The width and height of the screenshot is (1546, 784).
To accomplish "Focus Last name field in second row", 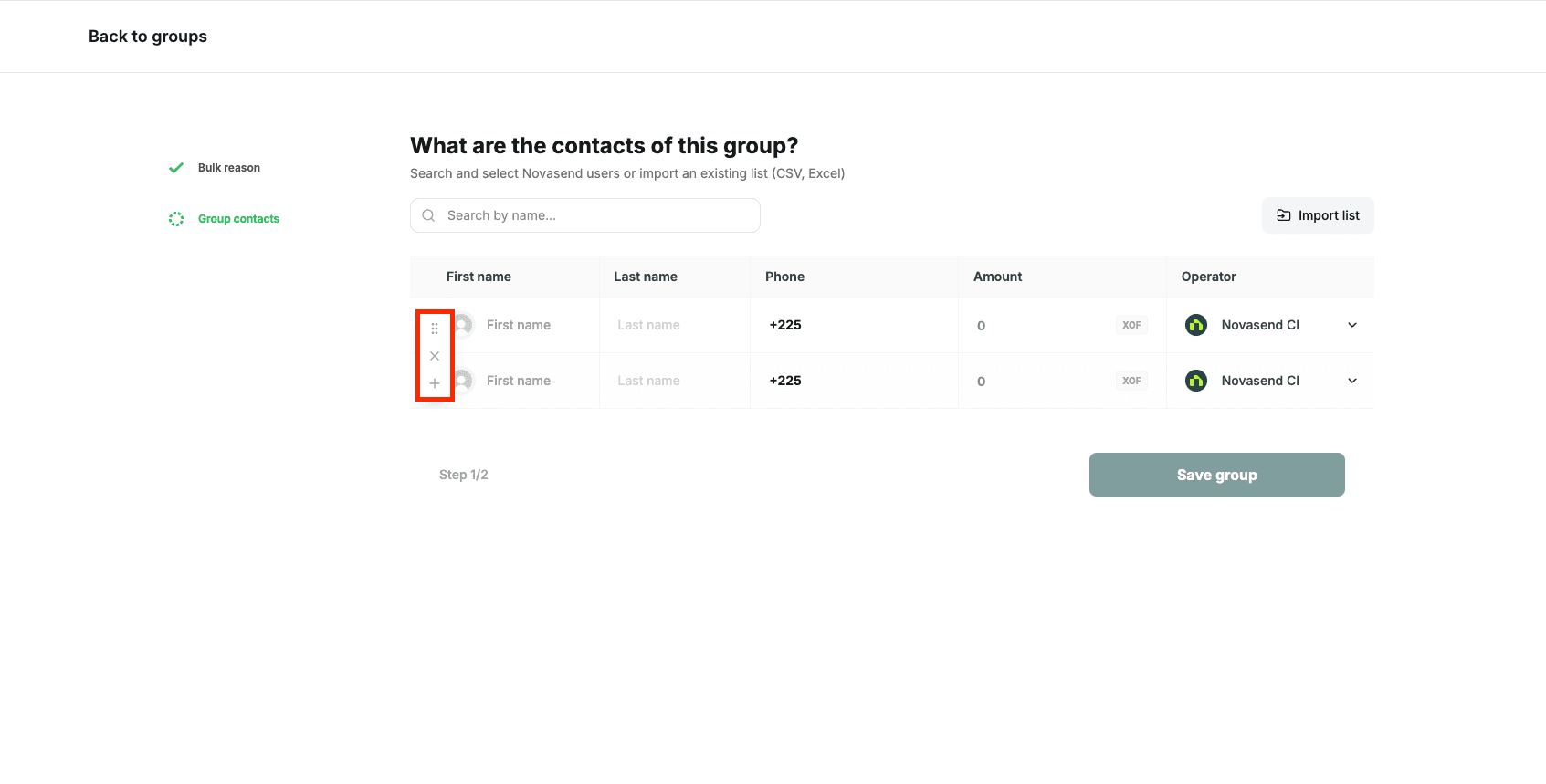I will [676, 381].
